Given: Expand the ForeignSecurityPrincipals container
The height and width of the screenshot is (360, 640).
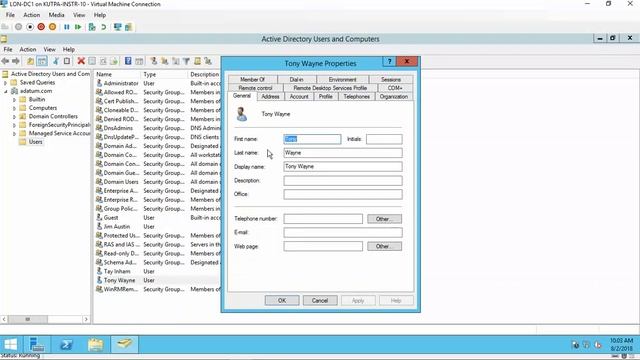Looking at the screenshot, I should coord(14,125).
